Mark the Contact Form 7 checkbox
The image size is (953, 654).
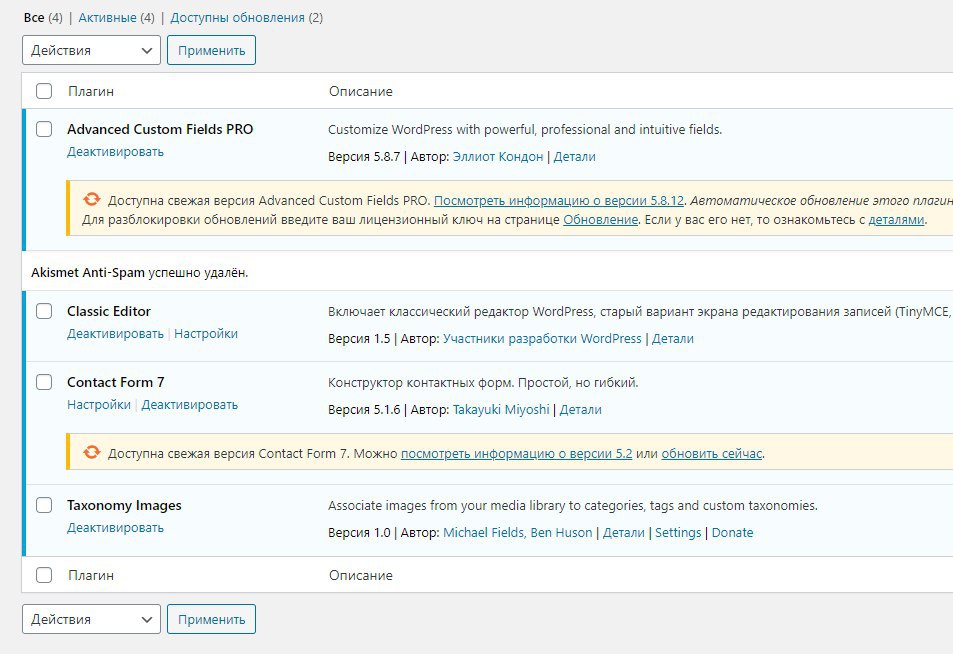(44, 382)
